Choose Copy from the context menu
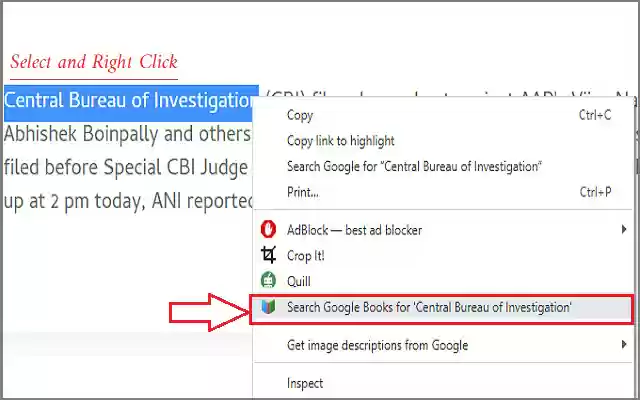The image size is (640, 400). pyautogui.click(x=444, y=116)
